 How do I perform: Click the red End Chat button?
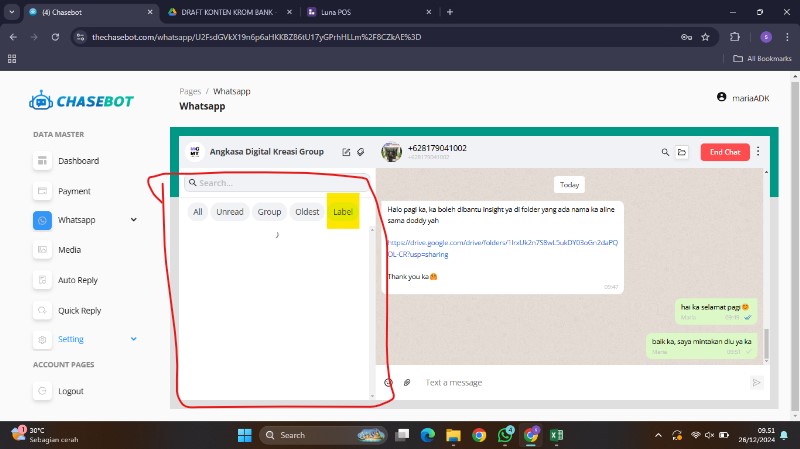pyautogui.click(x=724, y=152)
